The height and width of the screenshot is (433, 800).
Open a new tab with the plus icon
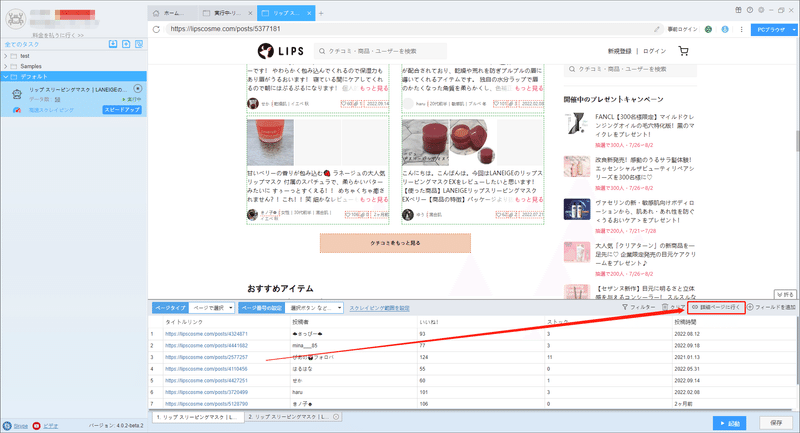pyautogui.click(x=321, y=13)
